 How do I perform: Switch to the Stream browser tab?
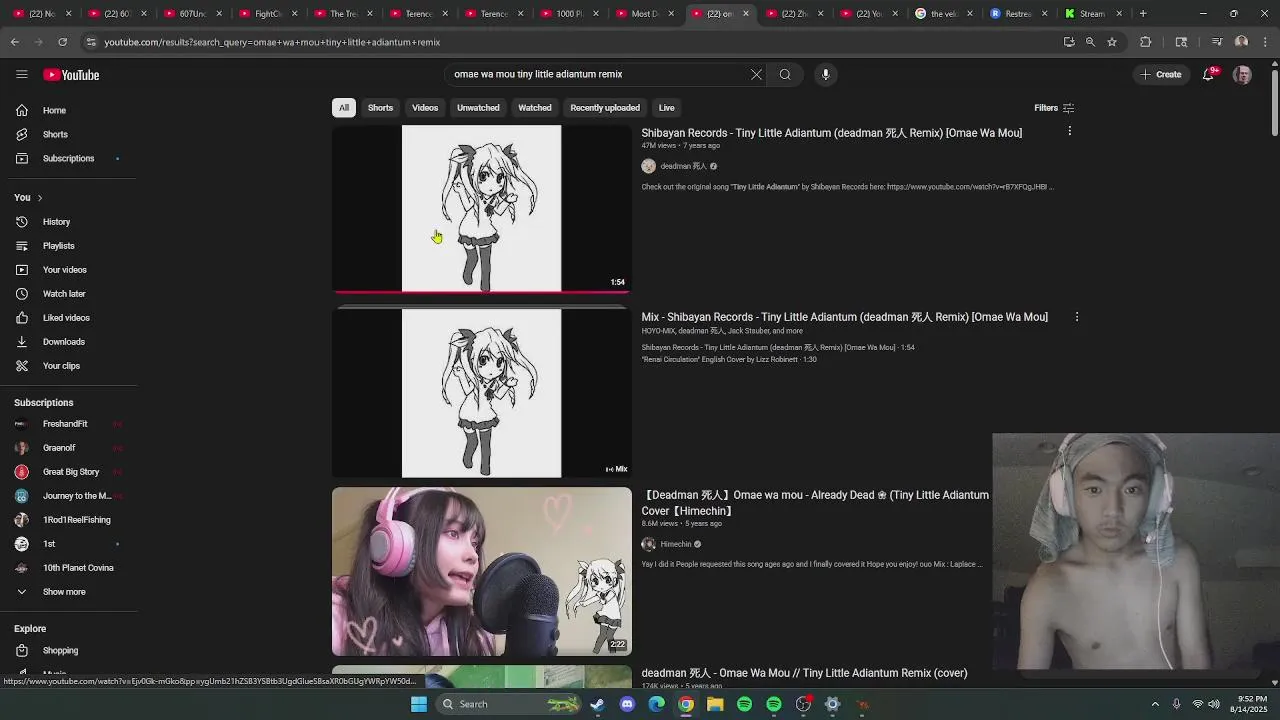(x=1092, y=13)
